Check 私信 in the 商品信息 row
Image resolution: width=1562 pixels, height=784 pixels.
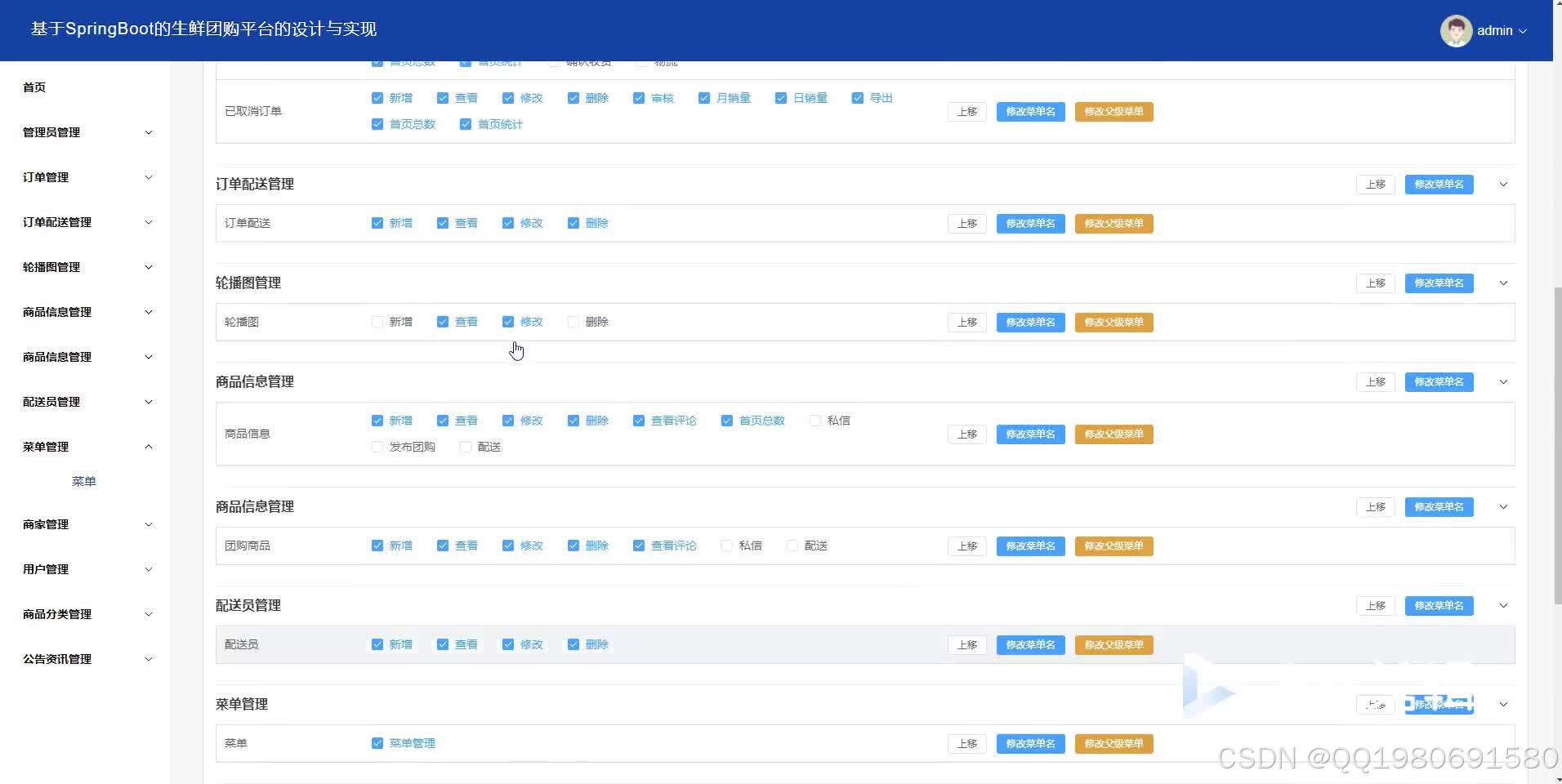point(814,421)
